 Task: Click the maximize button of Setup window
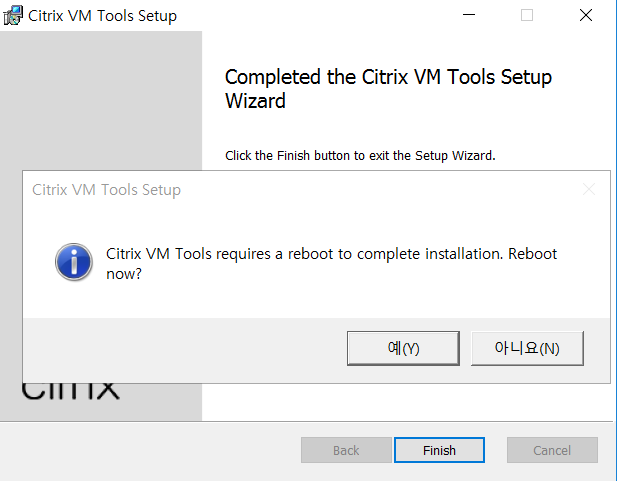coord(527,16)
